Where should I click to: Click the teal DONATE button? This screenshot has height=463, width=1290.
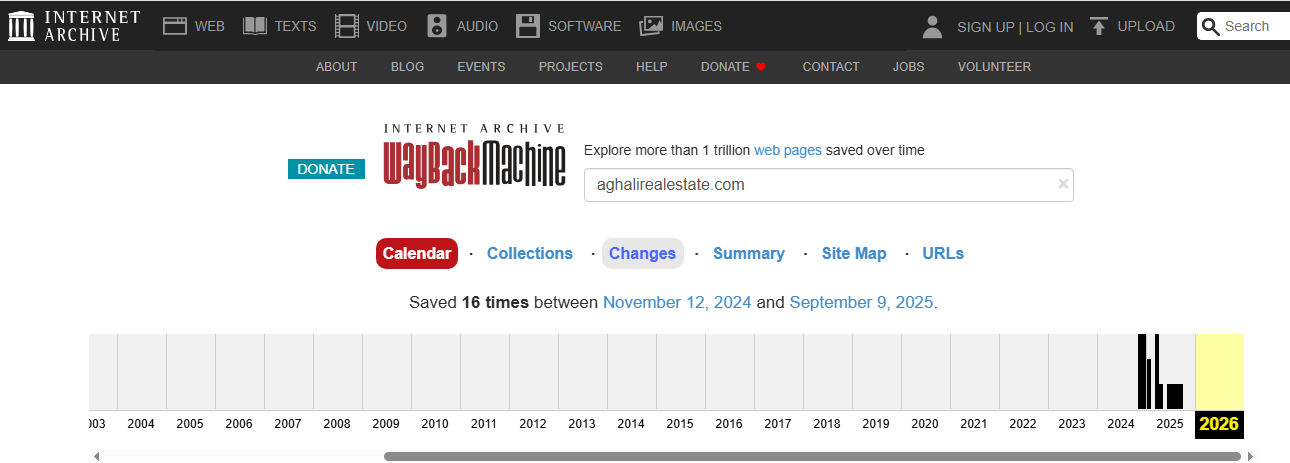click(x=326, y=169)
